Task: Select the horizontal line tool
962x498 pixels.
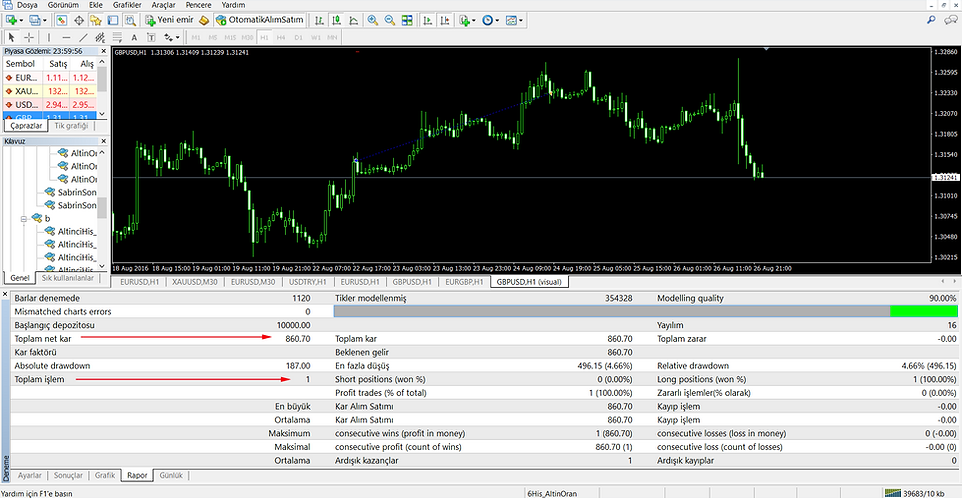Action: tap(66, 37)
